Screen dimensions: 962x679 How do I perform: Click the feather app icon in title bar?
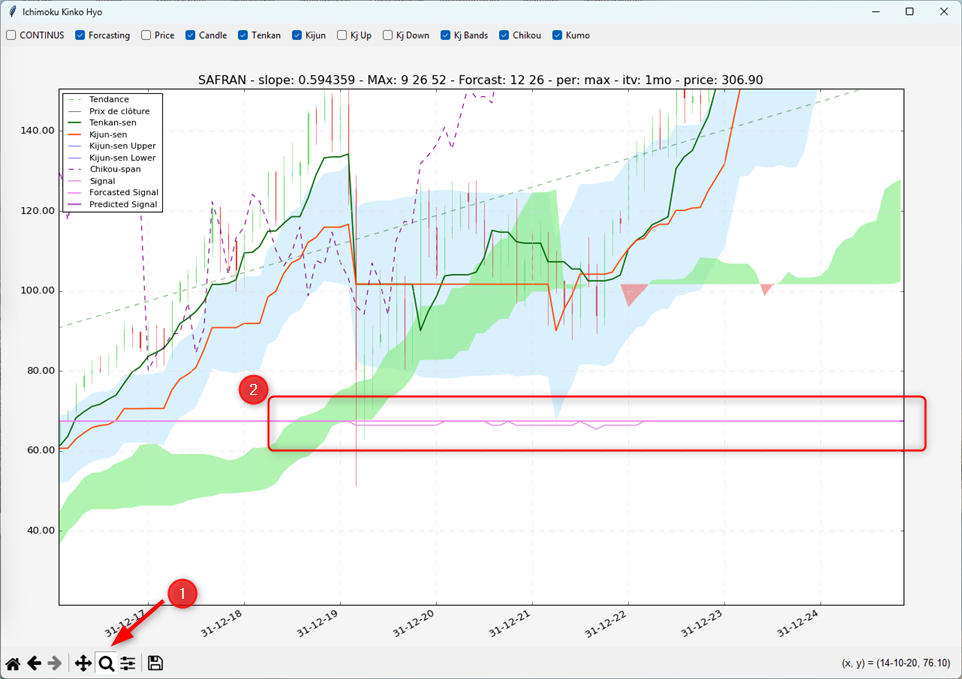tap(12, 11)
